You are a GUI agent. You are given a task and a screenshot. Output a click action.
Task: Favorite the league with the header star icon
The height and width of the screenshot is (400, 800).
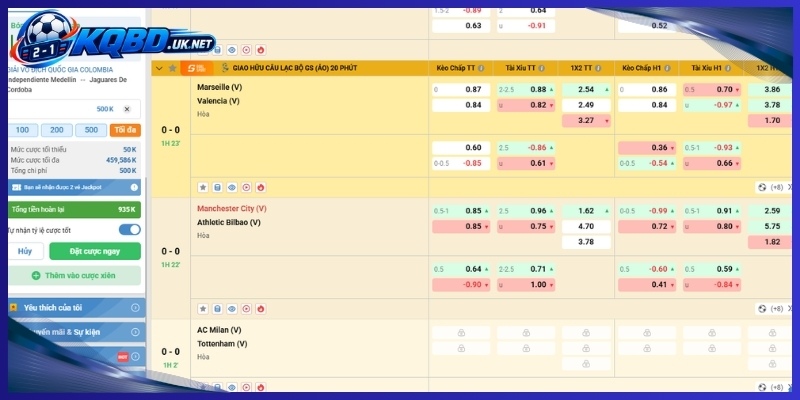coord(172,68)
